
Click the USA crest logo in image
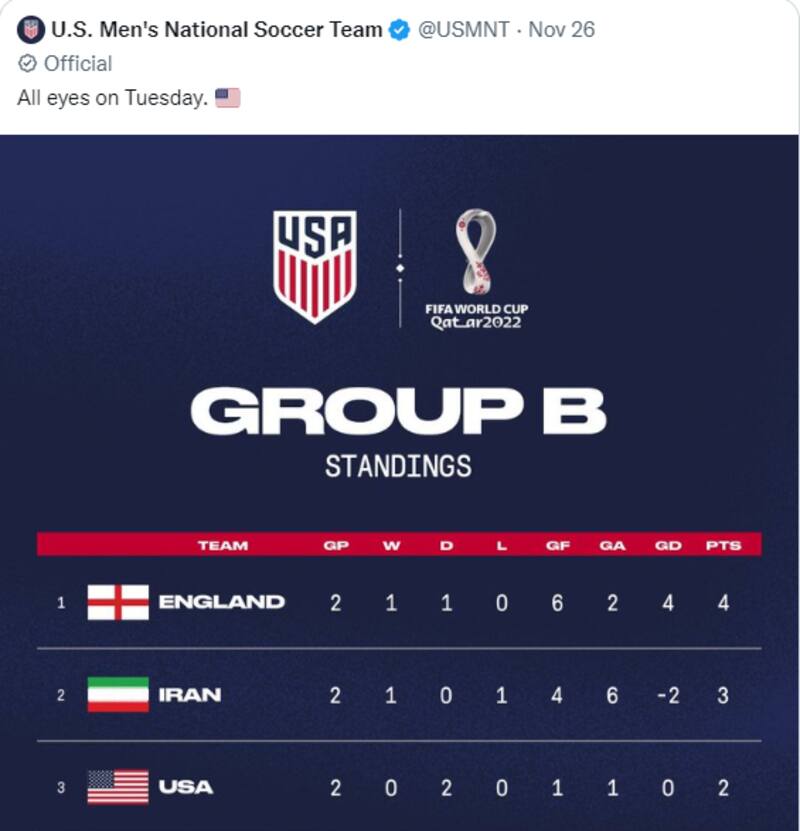pos(315,265)
